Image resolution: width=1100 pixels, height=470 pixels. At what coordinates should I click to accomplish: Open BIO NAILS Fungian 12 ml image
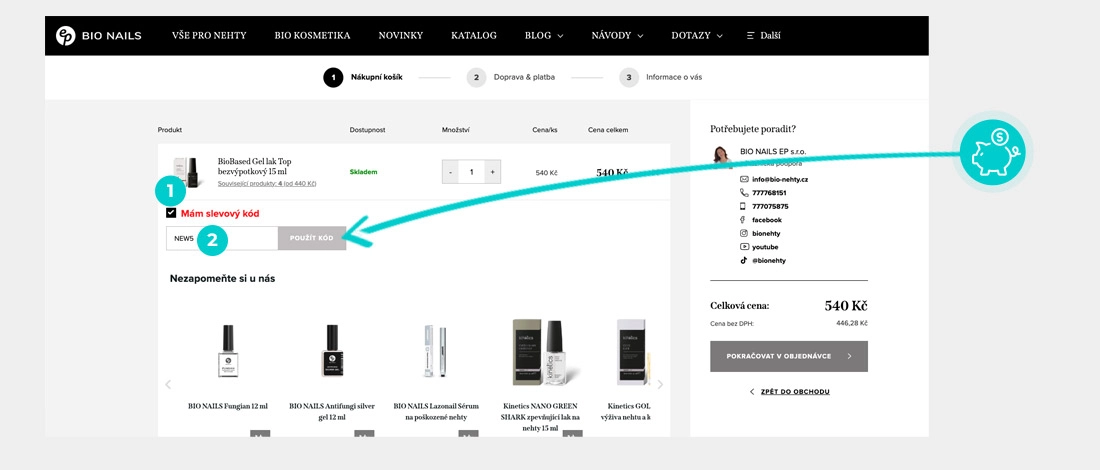click(228, 351)
